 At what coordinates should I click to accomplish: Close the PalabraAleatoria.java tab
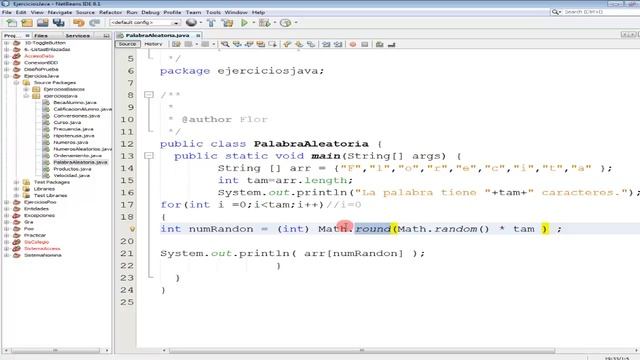click(198, 36)
